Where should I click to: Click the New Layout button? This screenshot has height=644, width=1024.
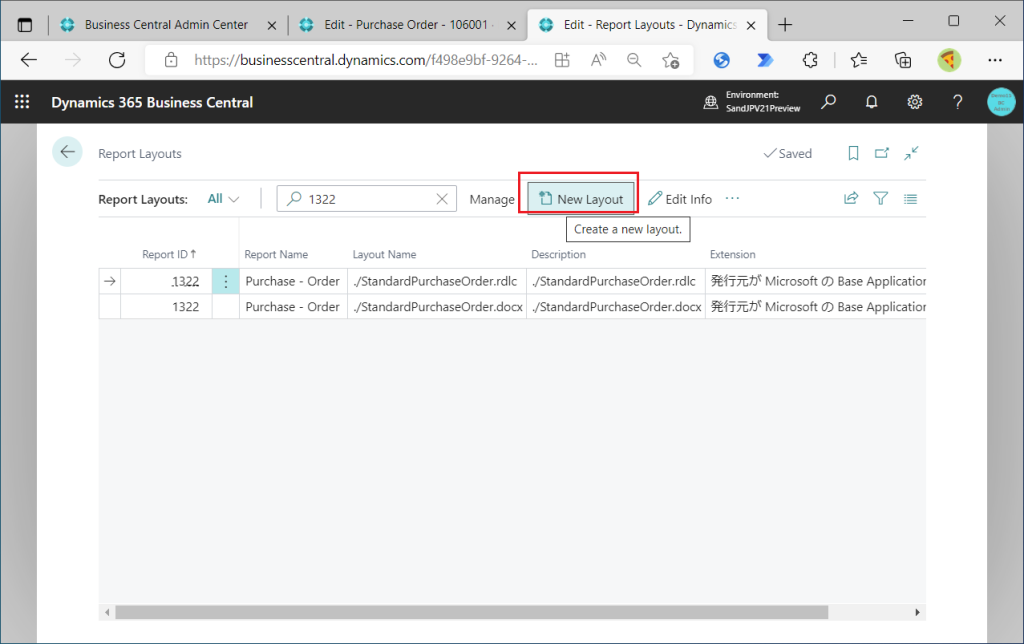pyautogui.click(x=581, y=199)
